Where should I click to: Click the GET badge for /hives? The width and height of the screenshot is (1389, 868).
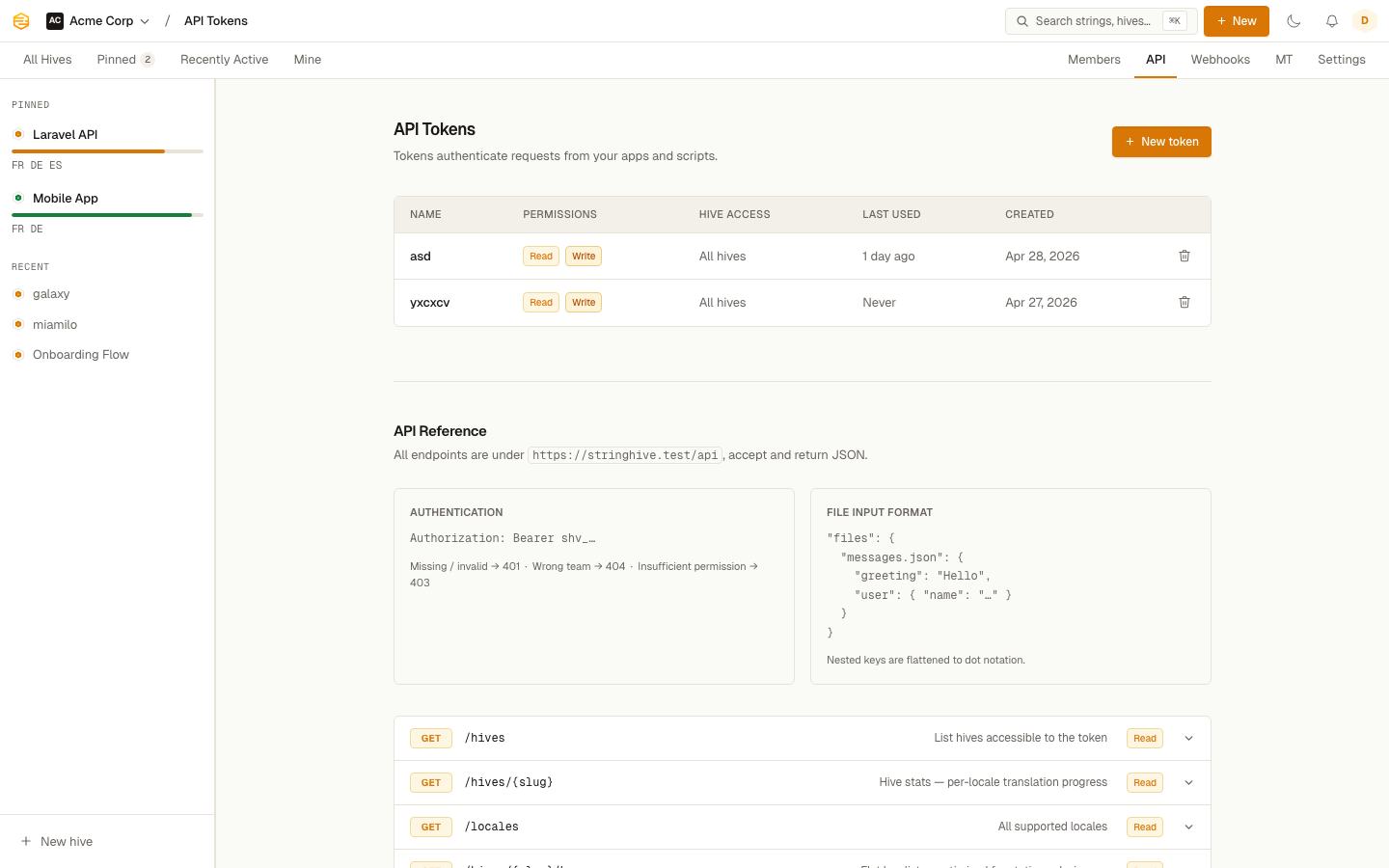click(x=431, y=739)
